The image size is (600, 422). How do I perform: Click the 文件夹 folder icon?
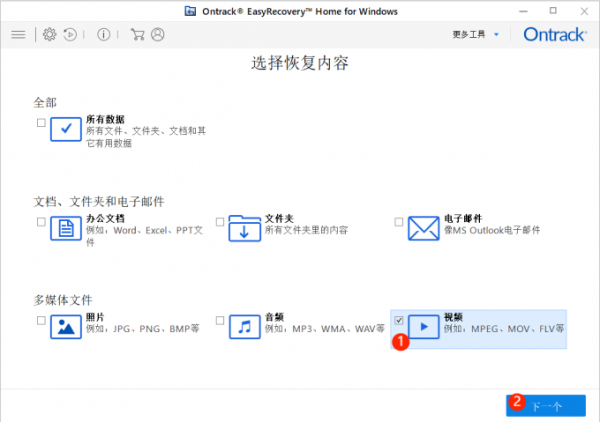245,228
